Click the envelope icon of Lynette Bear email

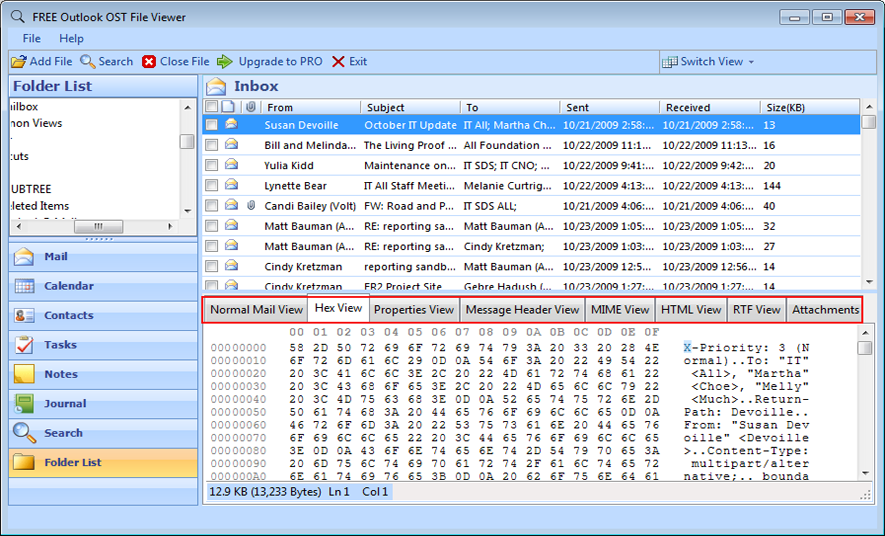click(x=231, y=185)
